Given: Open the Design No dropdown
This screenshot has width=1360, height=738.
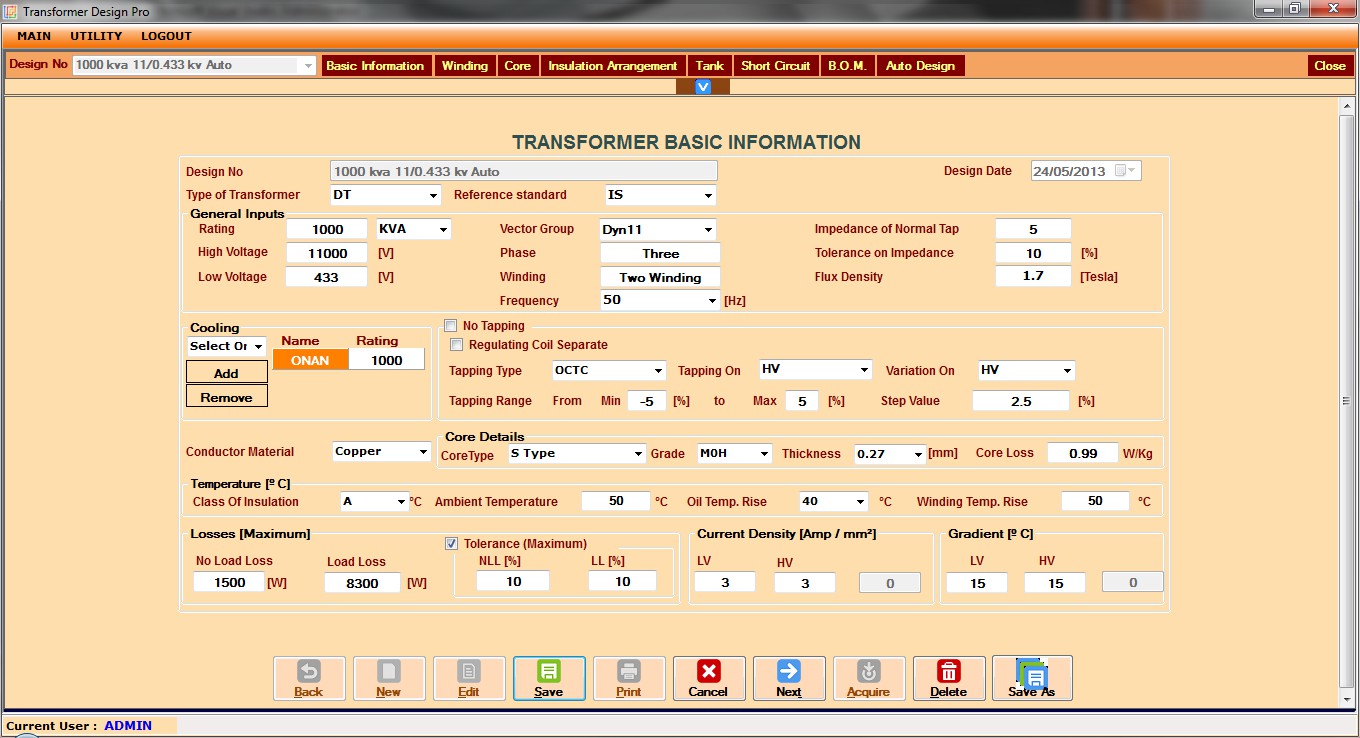Looking at the screenshot, I should click(x=308, y=65).
